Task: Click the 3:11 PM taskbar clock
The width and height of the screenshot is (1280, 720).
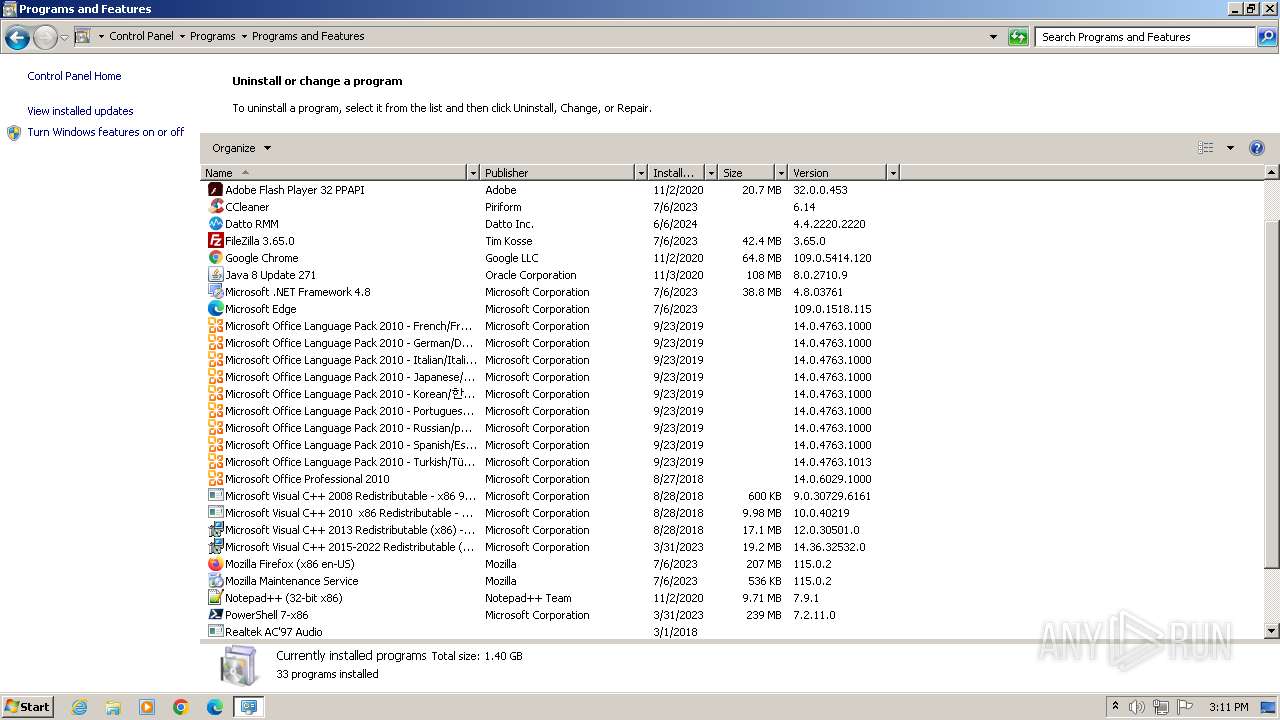Action: pos(1228,707)
